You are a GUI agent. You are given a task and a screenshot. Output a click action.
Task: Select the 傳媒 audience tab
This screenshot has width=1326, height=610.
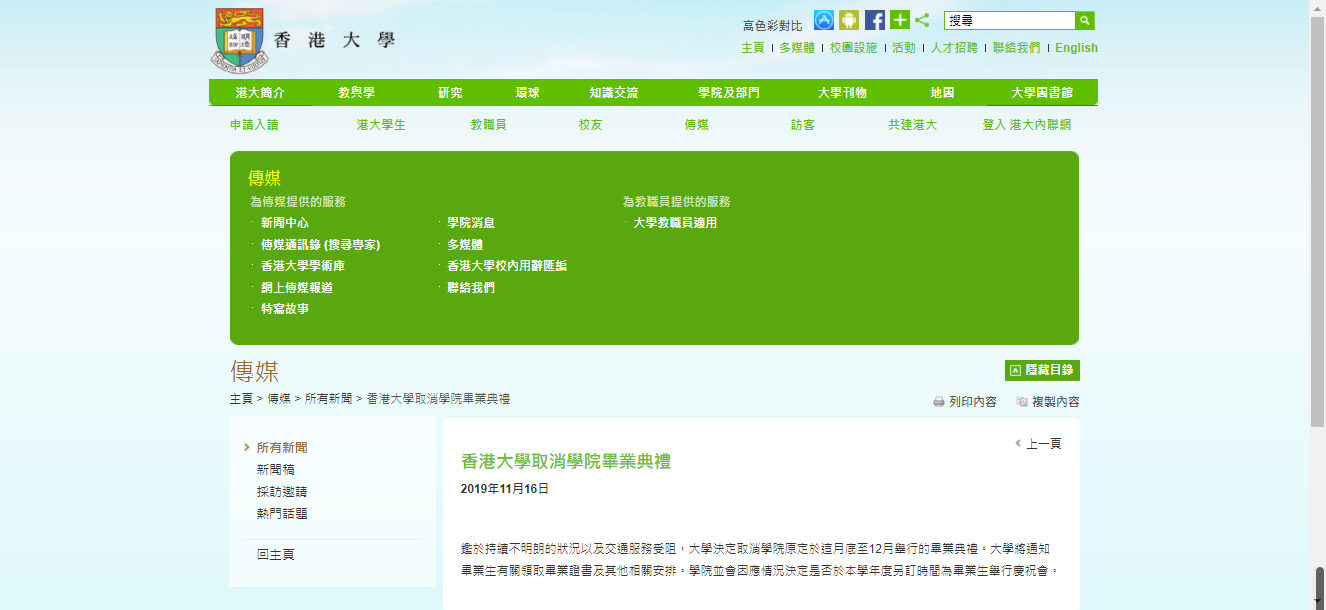point(697,125)
